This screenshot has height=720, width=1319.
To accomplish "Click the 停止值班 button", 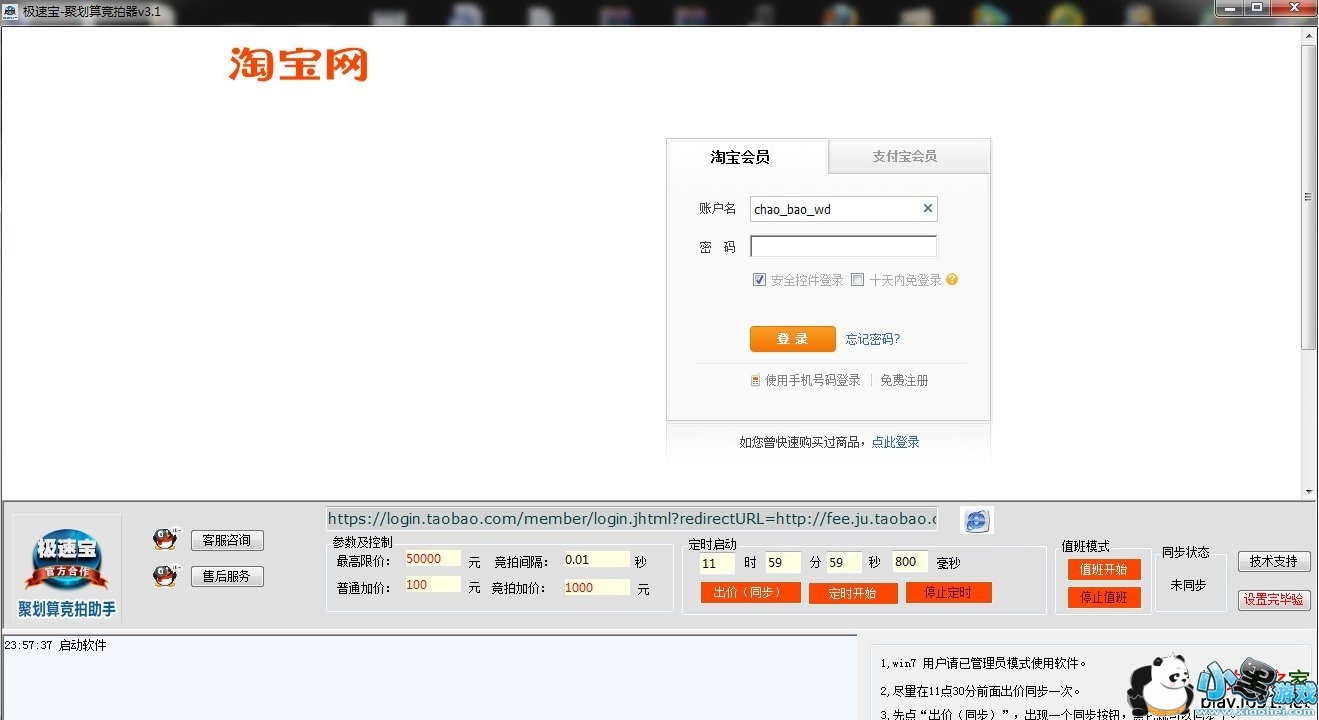I will (1104, 597).
